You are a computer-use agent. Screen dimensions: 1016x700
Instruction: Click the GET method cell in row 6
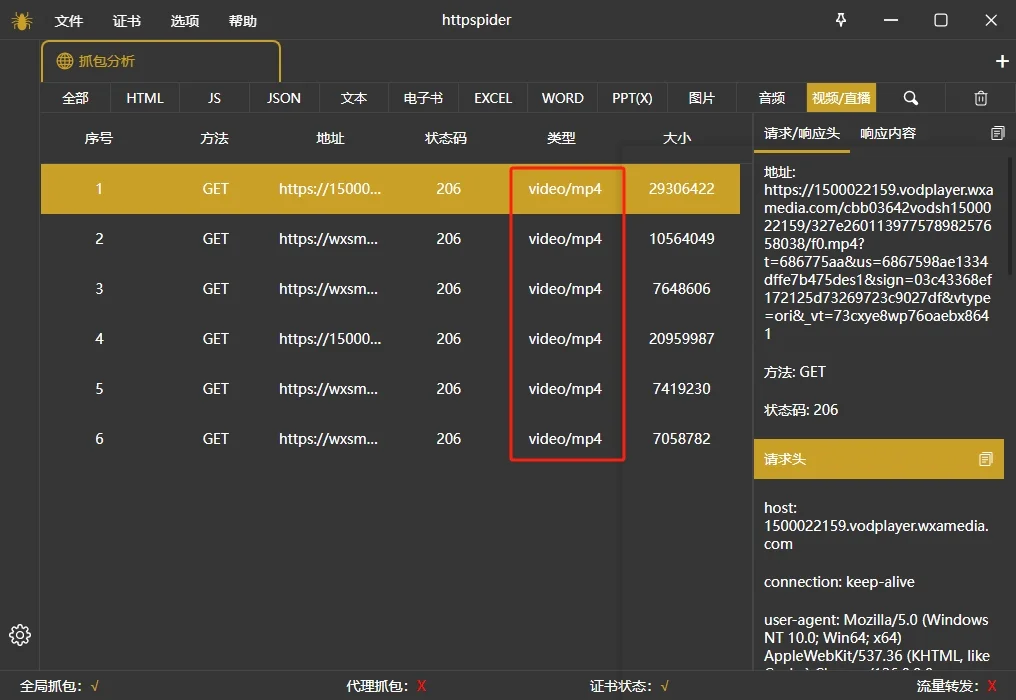click(216, 438)
